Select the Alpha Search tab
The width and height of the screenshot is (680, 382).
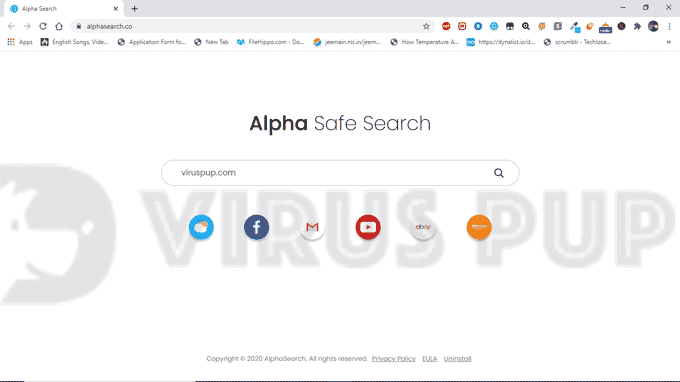(x=63, y=9)
